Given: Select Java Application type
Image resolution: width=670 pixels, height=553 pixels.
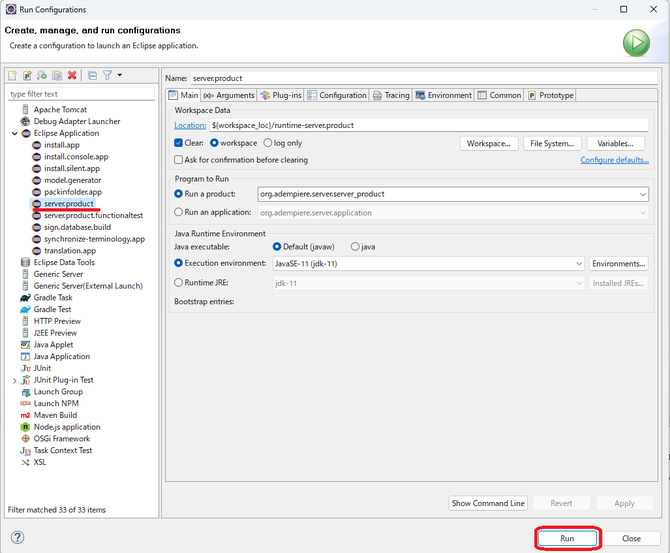Looking at the screenshot, I should pos(62,356).
